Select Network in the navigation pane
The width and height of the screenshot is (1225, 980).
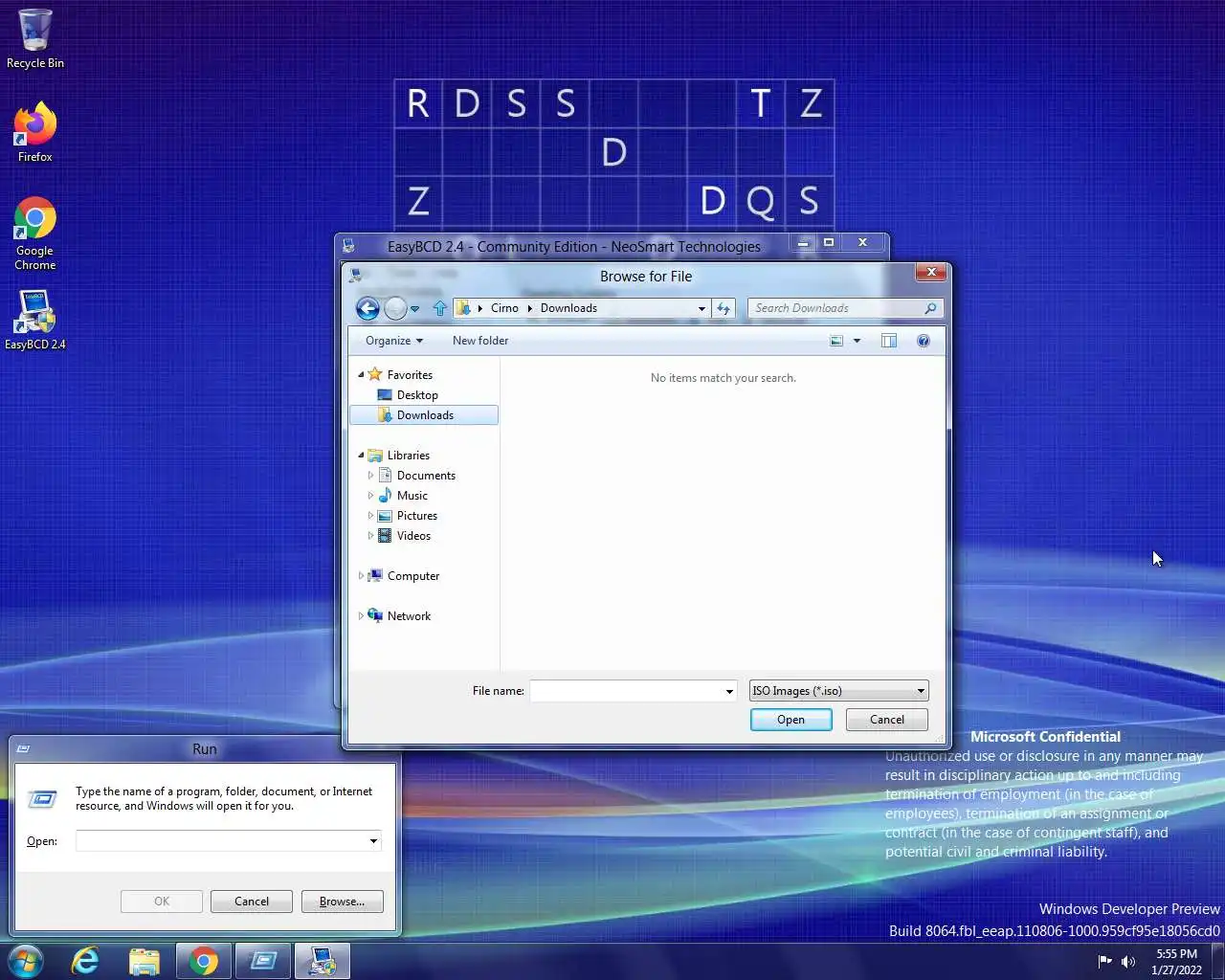(409, 616)
